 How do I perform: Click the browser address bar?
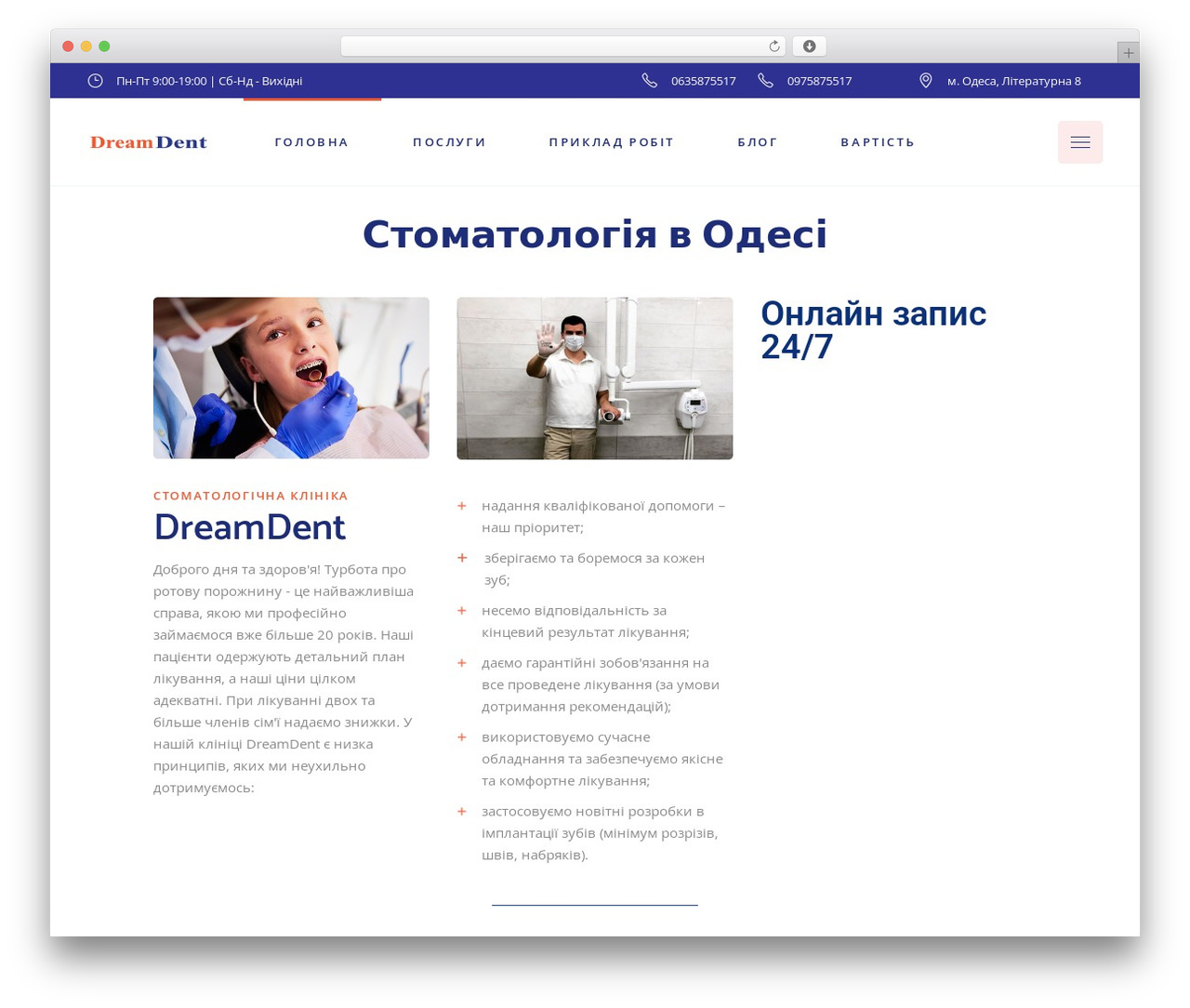562,46
